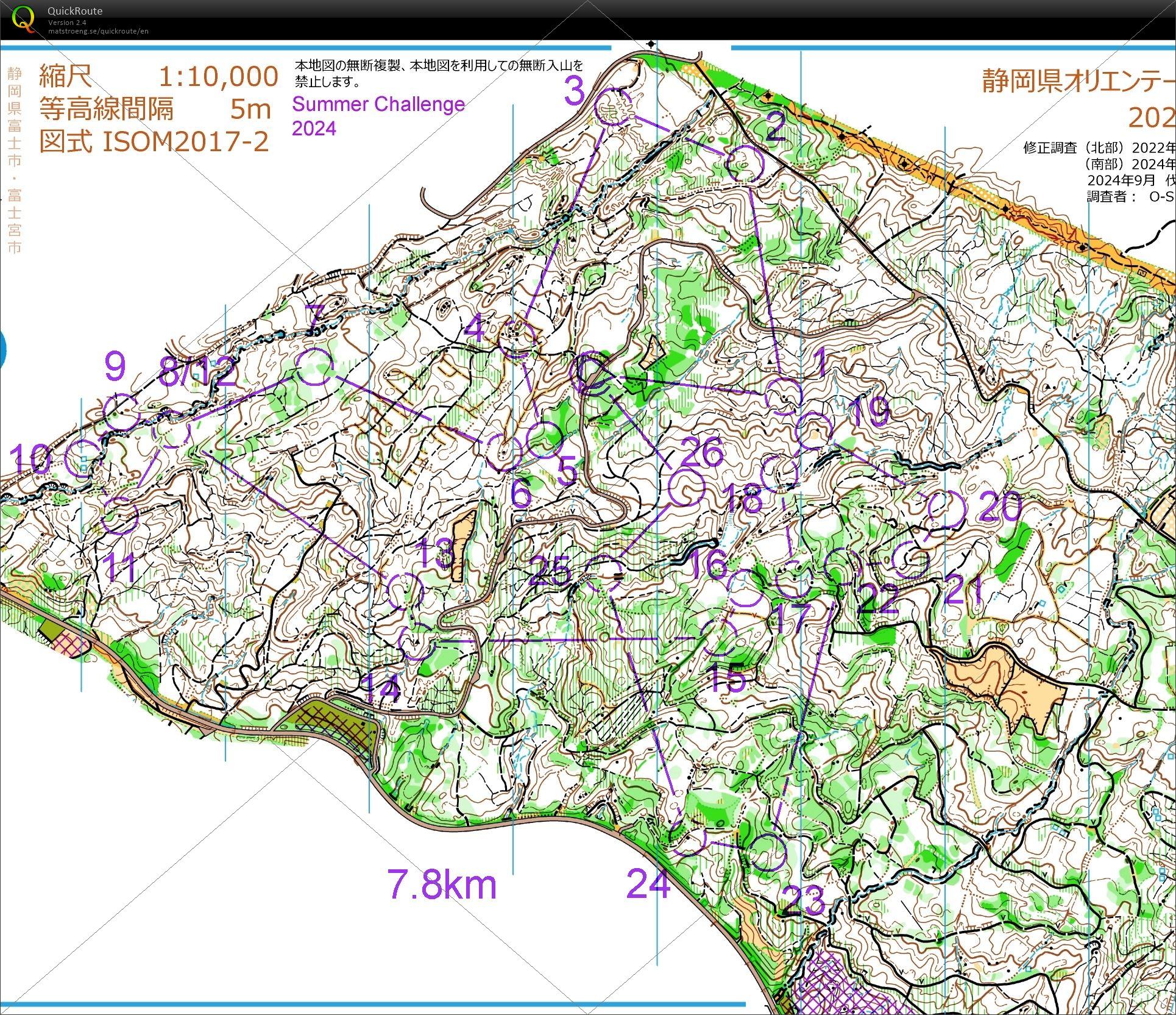Select control circle 20 on the map

click(x=948, y=509)
